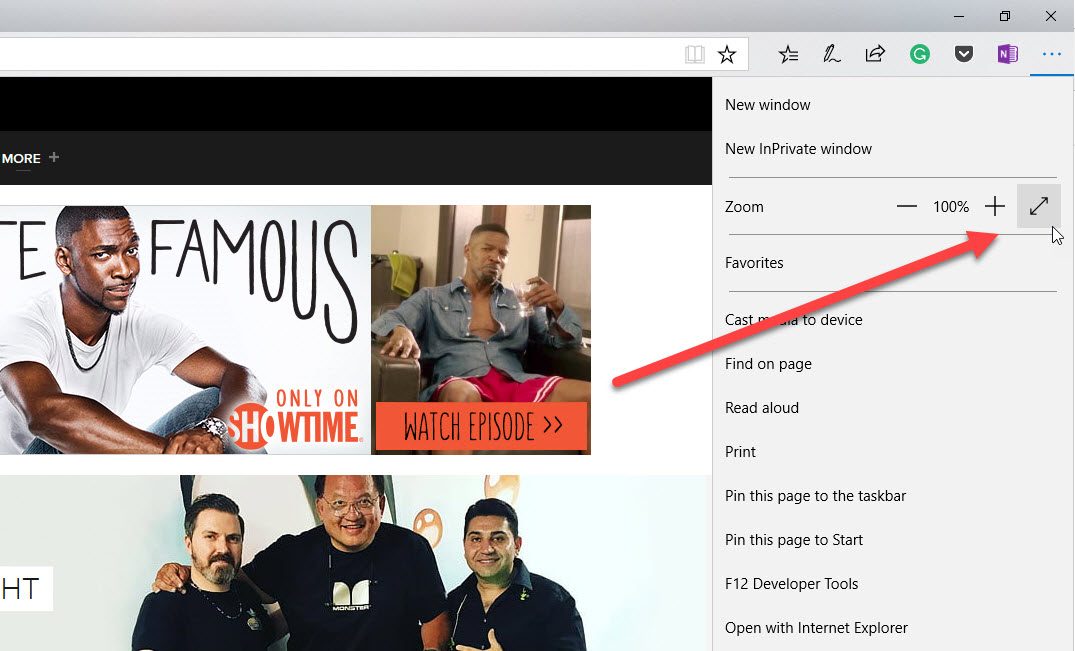1075x651 pixels.
Task: Decrease zoom with the minus button
Action: click(x=906, y=206)
